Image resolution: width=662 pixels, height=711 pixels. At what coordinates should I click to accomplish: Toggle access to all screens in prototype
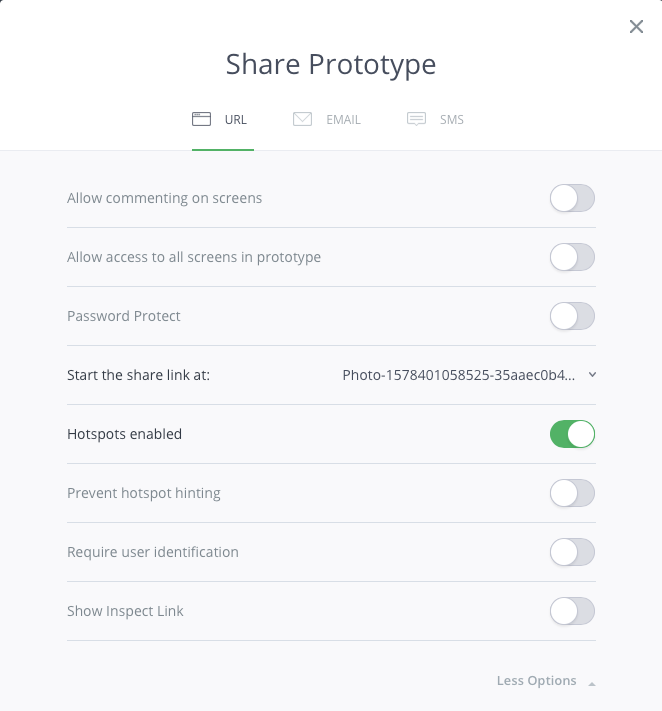pyautogui.click(x=572, y=257)
